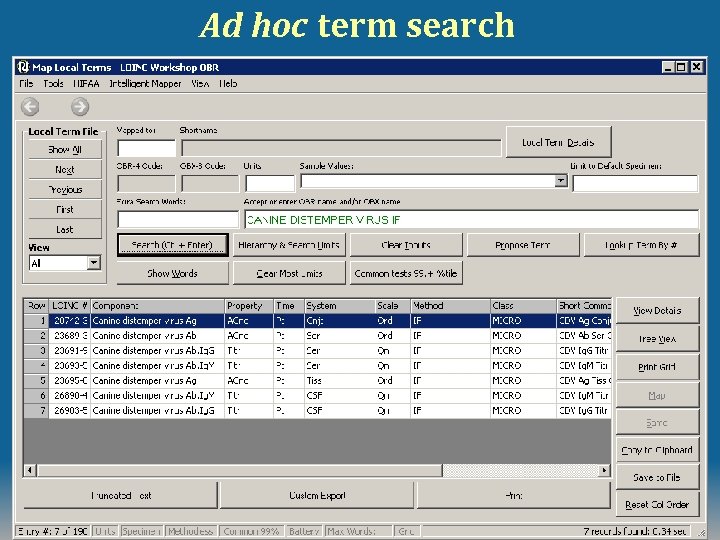Open the Intelligent Mapper menu

[x=145, y=84]
